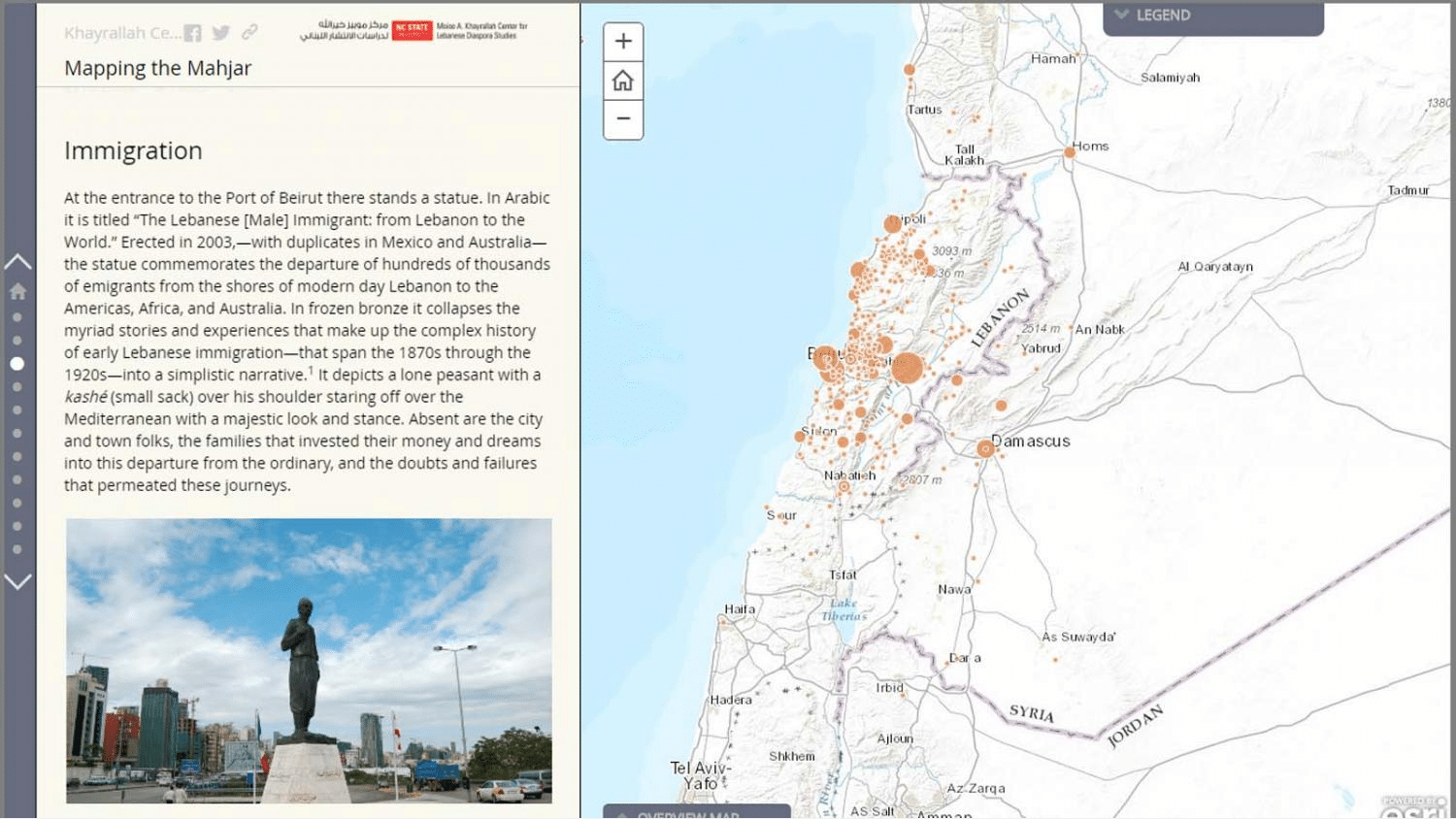Click the 'Nabatieh' map label
The width and height of the screenshot is (1456, 819).
849,475
